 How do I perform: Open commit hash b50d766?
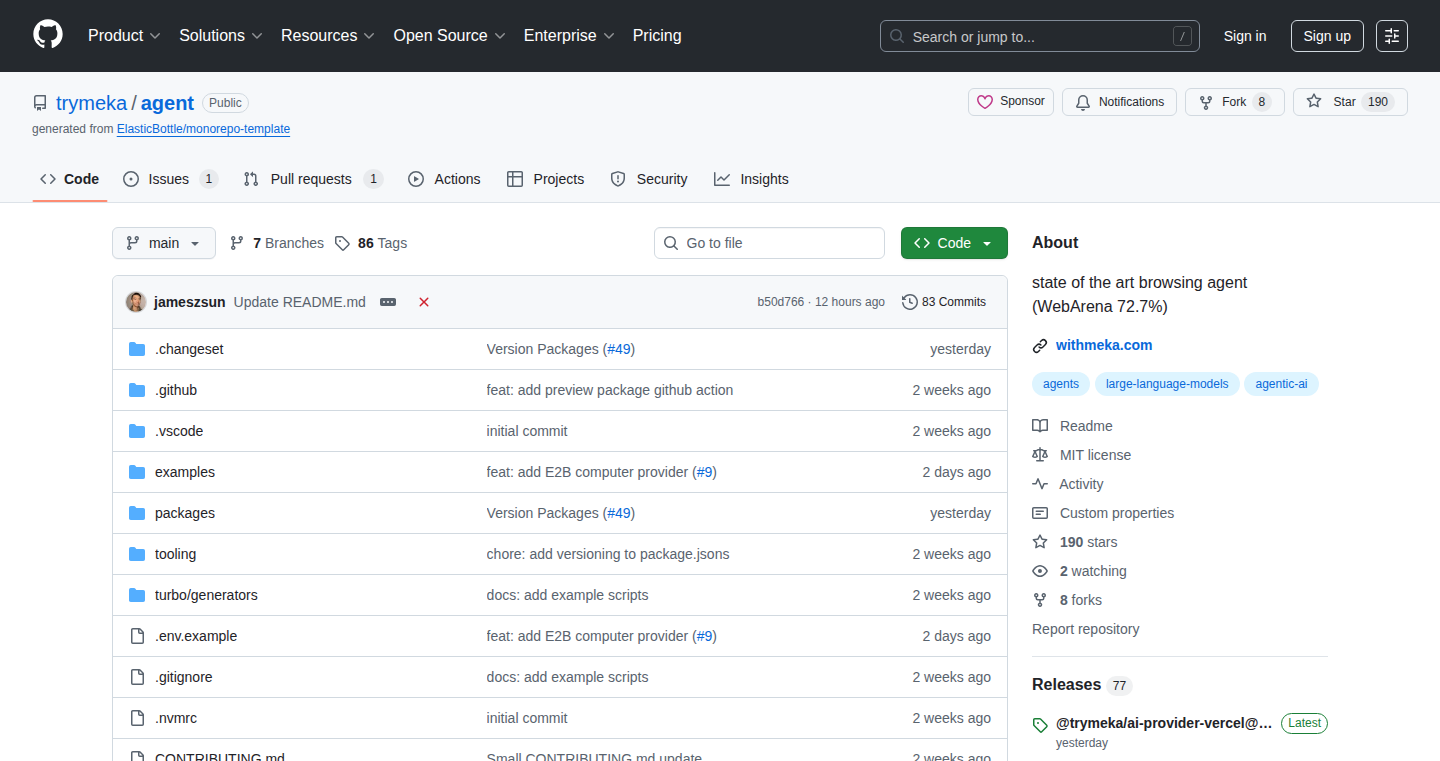click(780, 302)
